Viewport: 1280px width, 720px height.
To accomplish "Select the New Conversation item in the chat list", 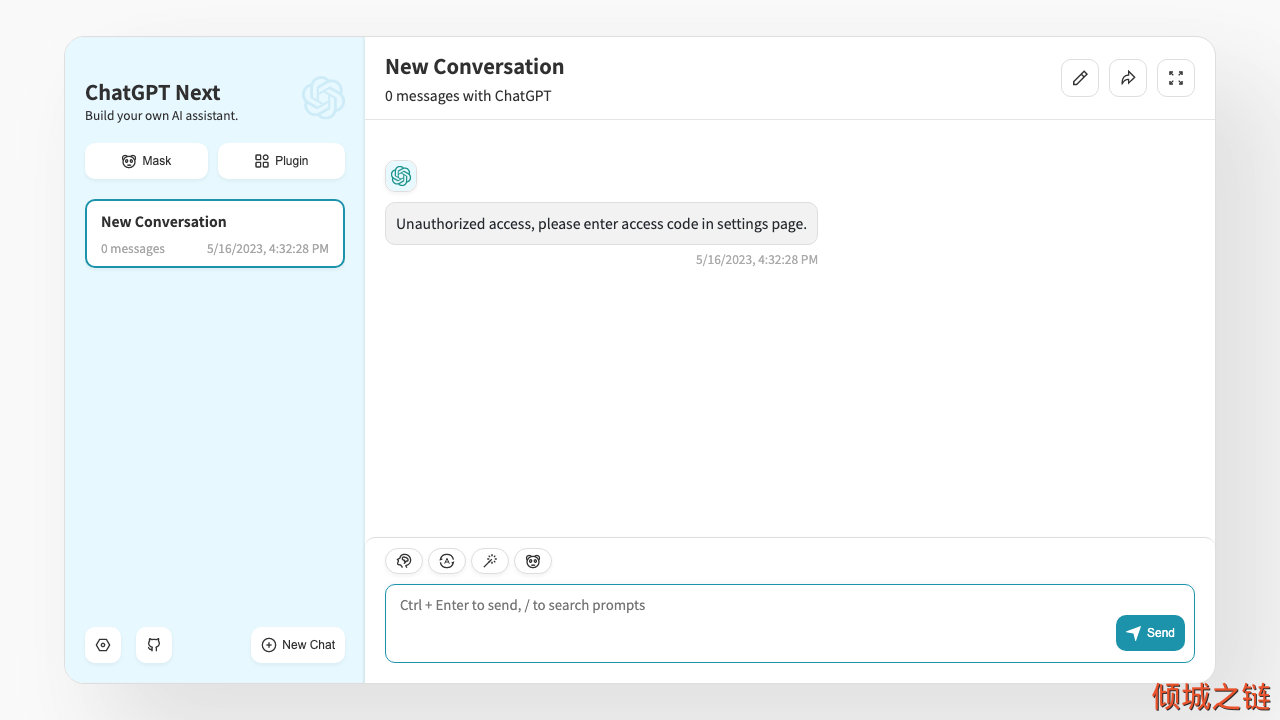I will coord(215,234).
